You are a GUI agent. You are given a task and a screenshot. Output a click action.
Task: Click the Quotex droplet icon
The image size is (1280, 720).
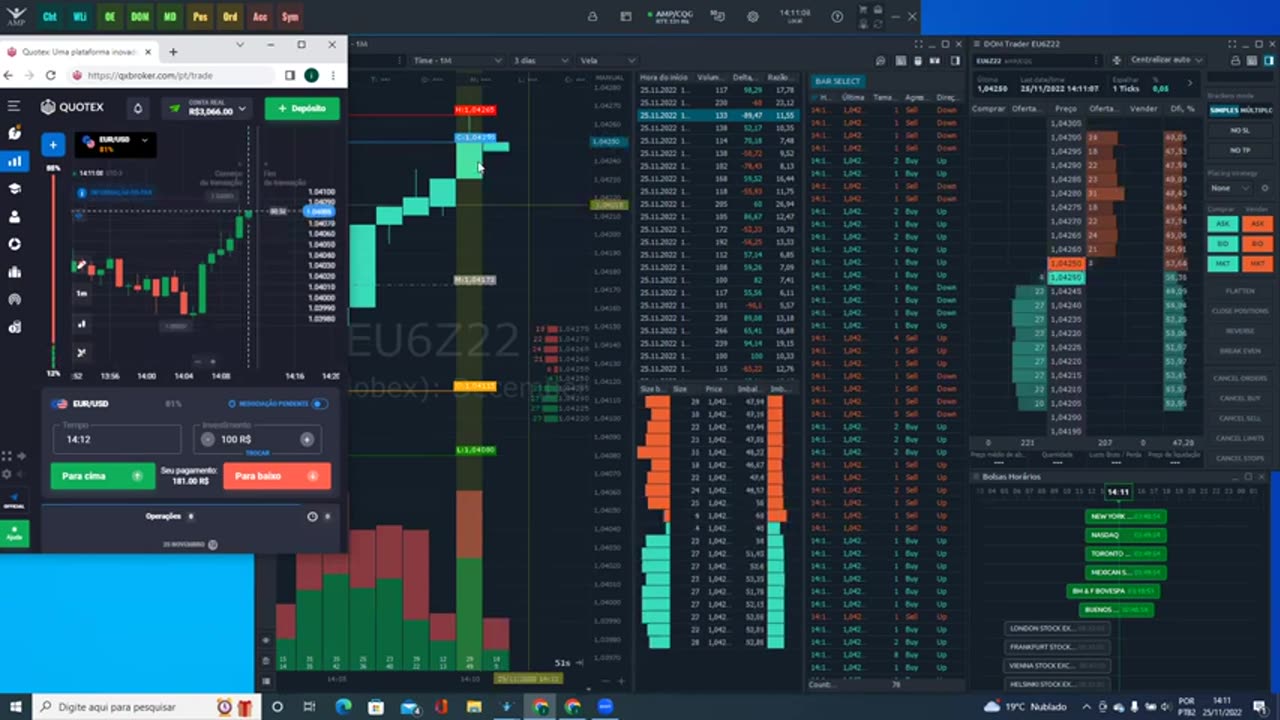click(x=137, y=108)
